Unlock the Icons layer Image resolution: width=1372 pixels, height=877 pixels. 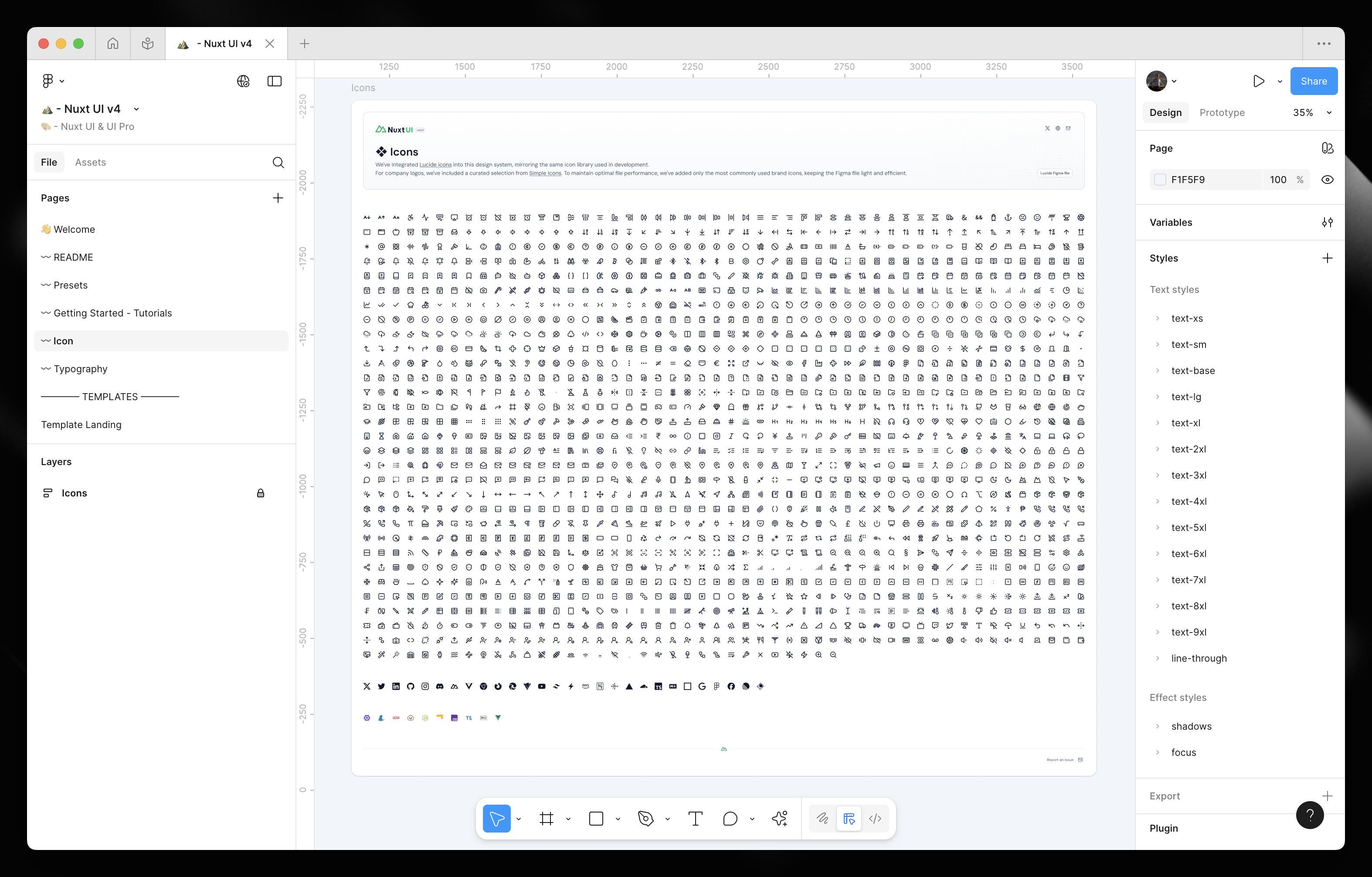point(260,493)
